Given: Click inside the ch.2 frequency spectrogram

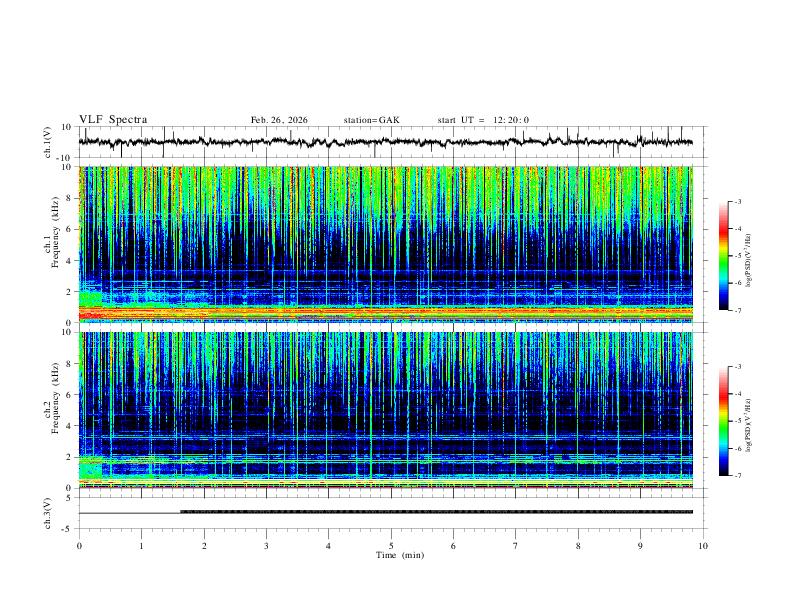Looking at the screenshot, I should tap(386, 410).
